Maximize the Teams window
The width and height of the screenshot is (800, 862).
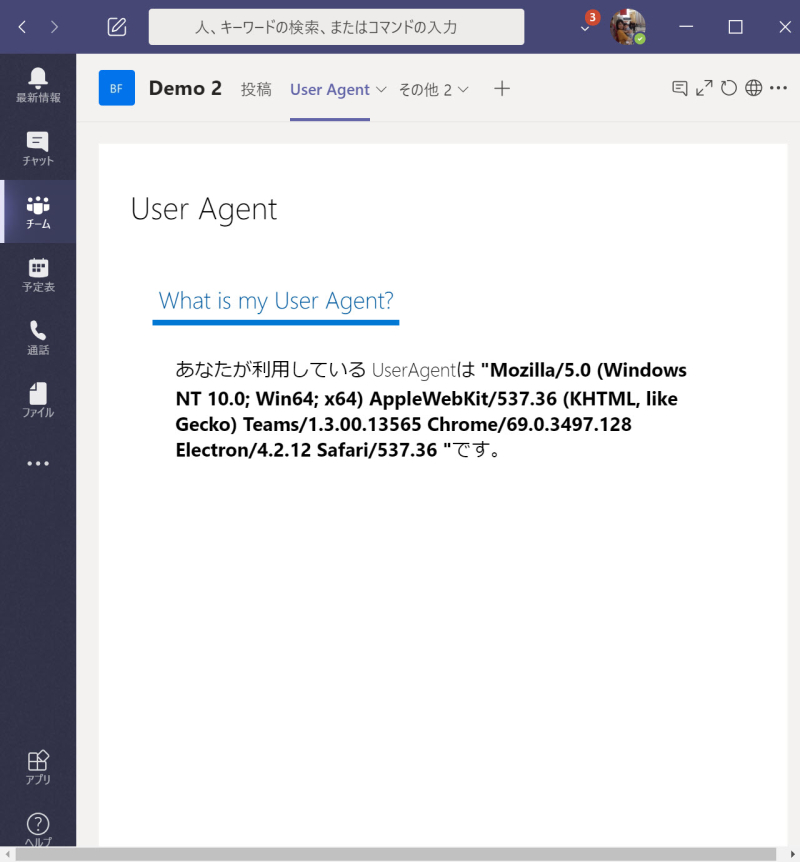click(x=735, y=26)
